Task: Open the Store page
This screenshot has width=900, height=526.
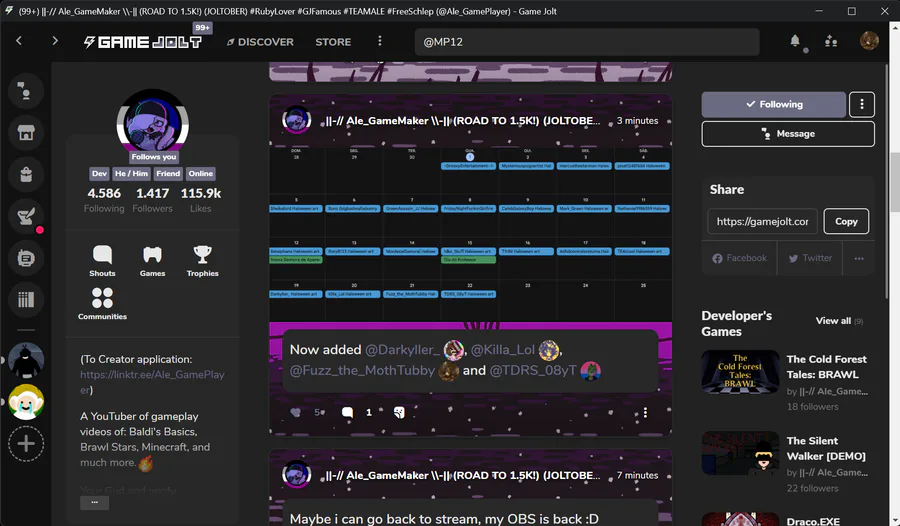Action: pyautogui.click(x=333, y=42)
